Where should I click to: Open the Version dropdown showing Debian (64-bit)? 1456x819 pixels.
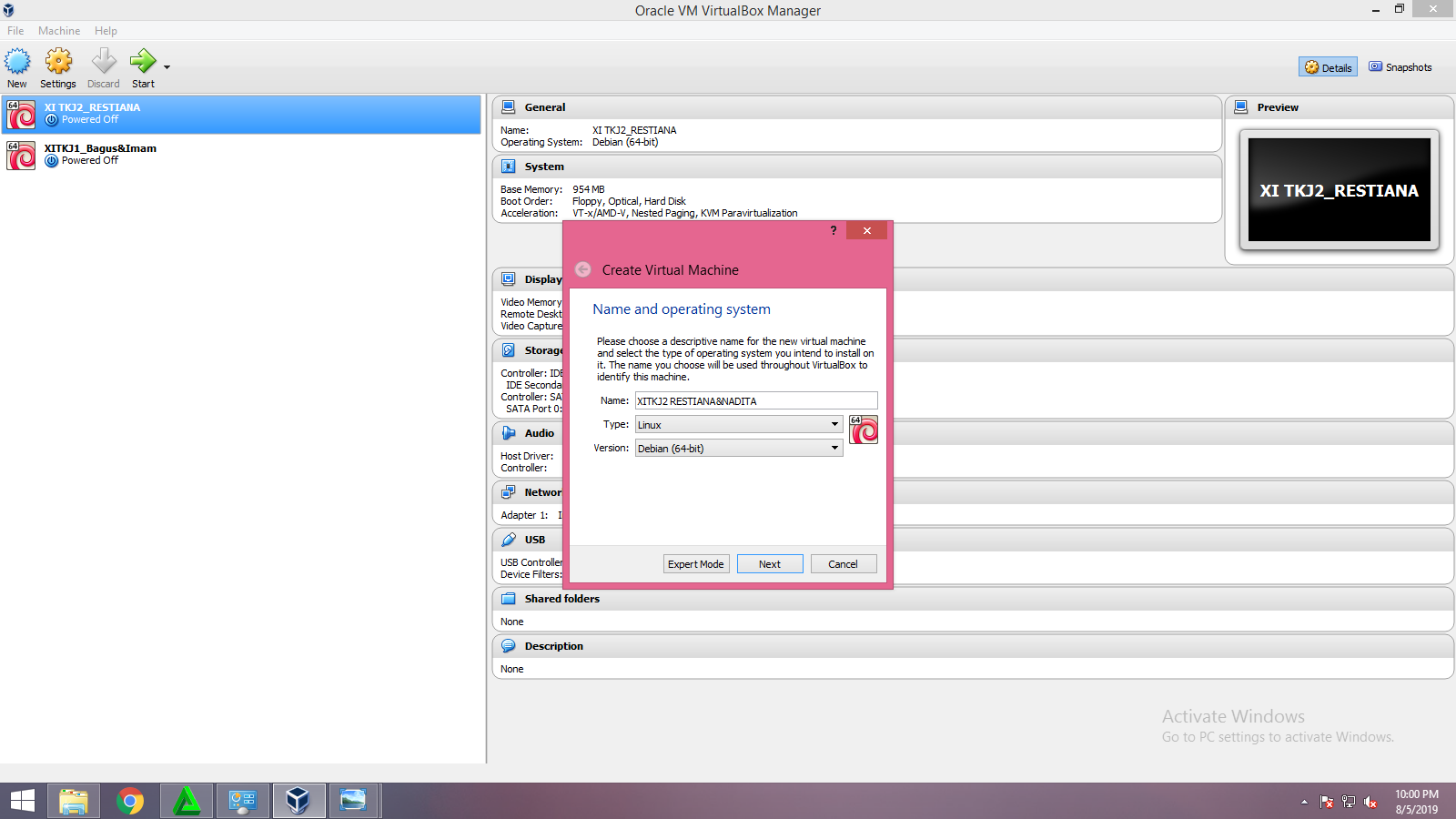(x=739, y=449)
